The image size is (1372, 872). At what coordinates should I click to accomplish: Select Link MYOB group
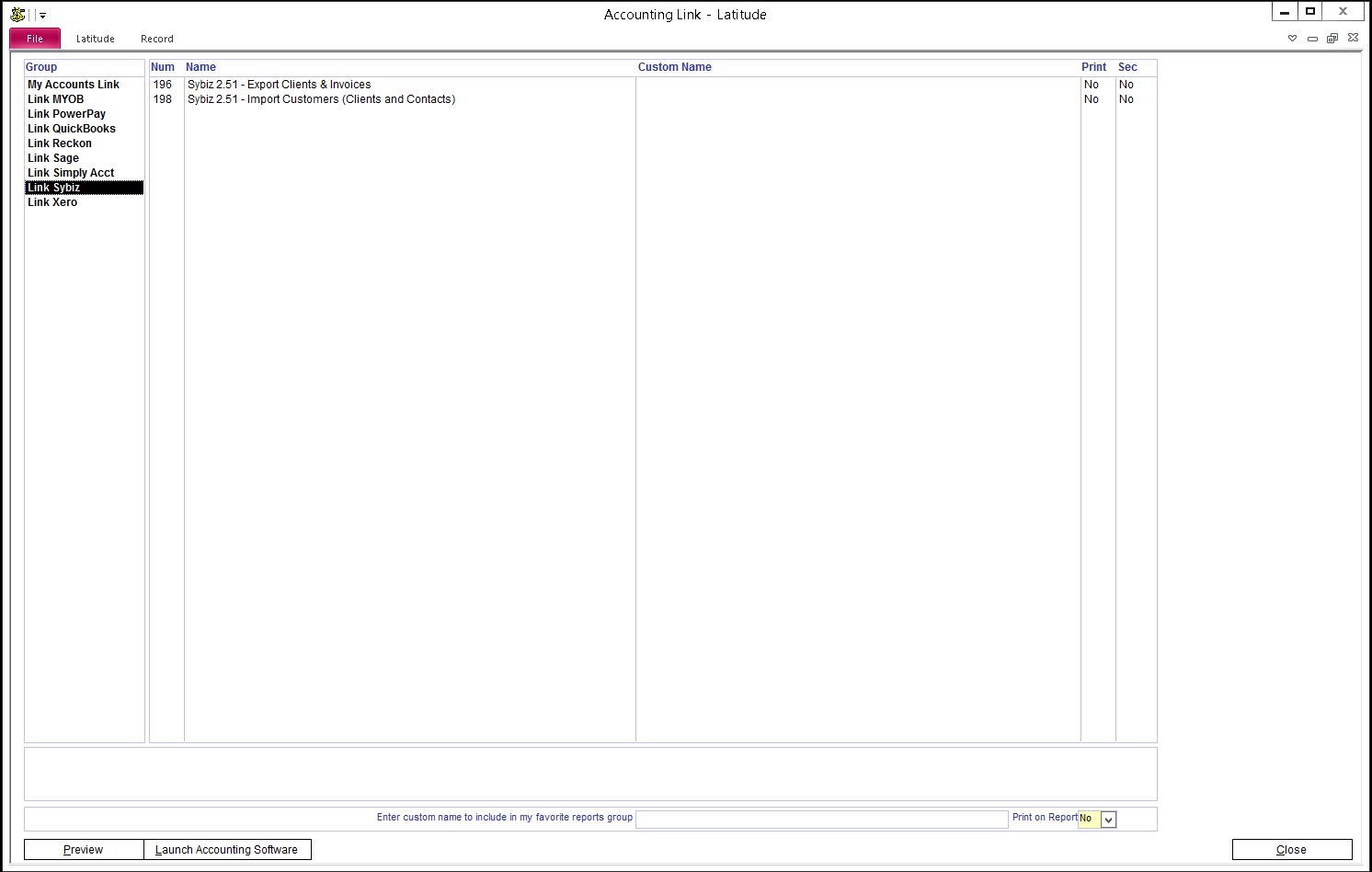coord(84,99)
